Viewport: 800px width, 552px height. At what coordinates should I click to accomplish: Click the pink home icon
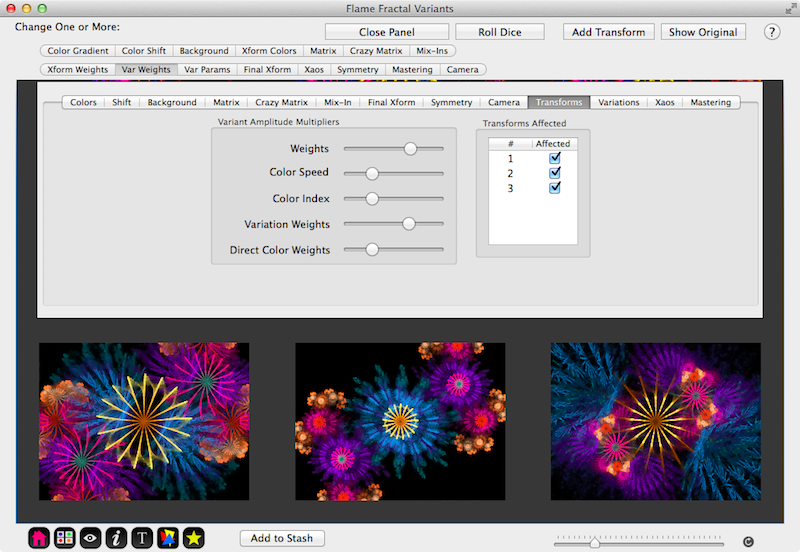click(x=39, y=538)
